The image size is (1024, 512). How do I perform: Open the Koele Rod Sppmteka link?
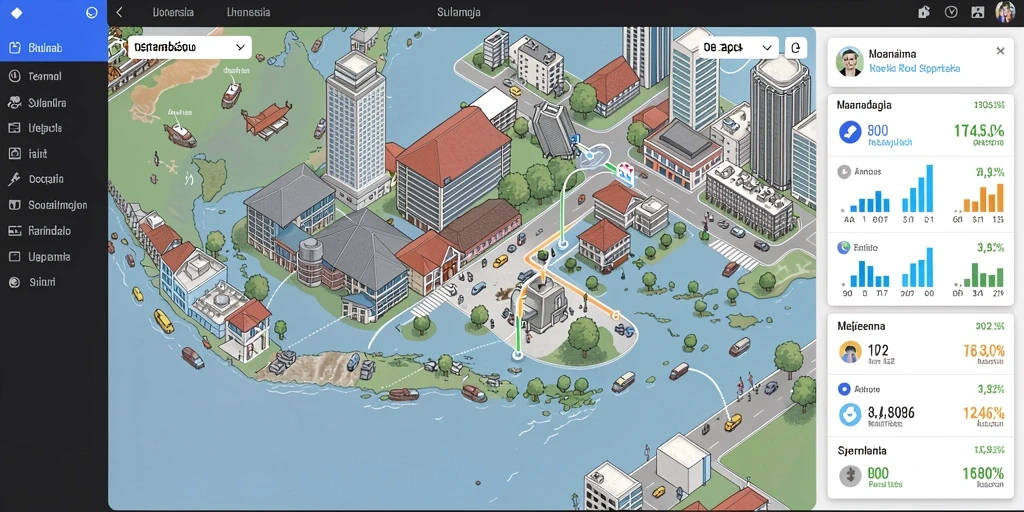tap(915, 68)
